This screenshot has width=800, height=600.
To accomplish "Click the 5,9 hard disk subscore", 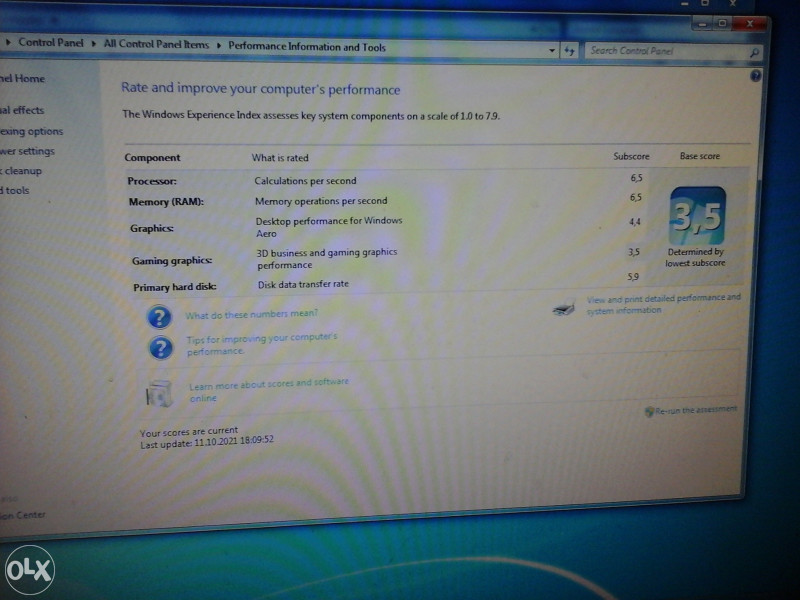I will click(633, 277).
